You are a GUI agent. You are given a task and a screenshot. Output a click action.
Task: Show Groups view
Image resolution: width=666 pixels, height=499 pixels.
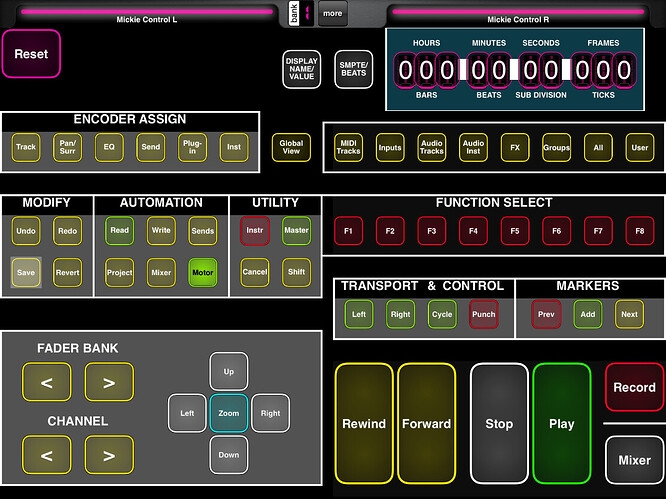556,147
